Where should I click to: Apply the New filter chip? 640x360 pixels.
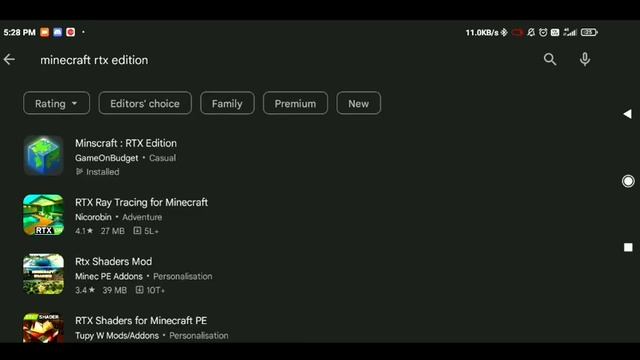pos(358,103)
